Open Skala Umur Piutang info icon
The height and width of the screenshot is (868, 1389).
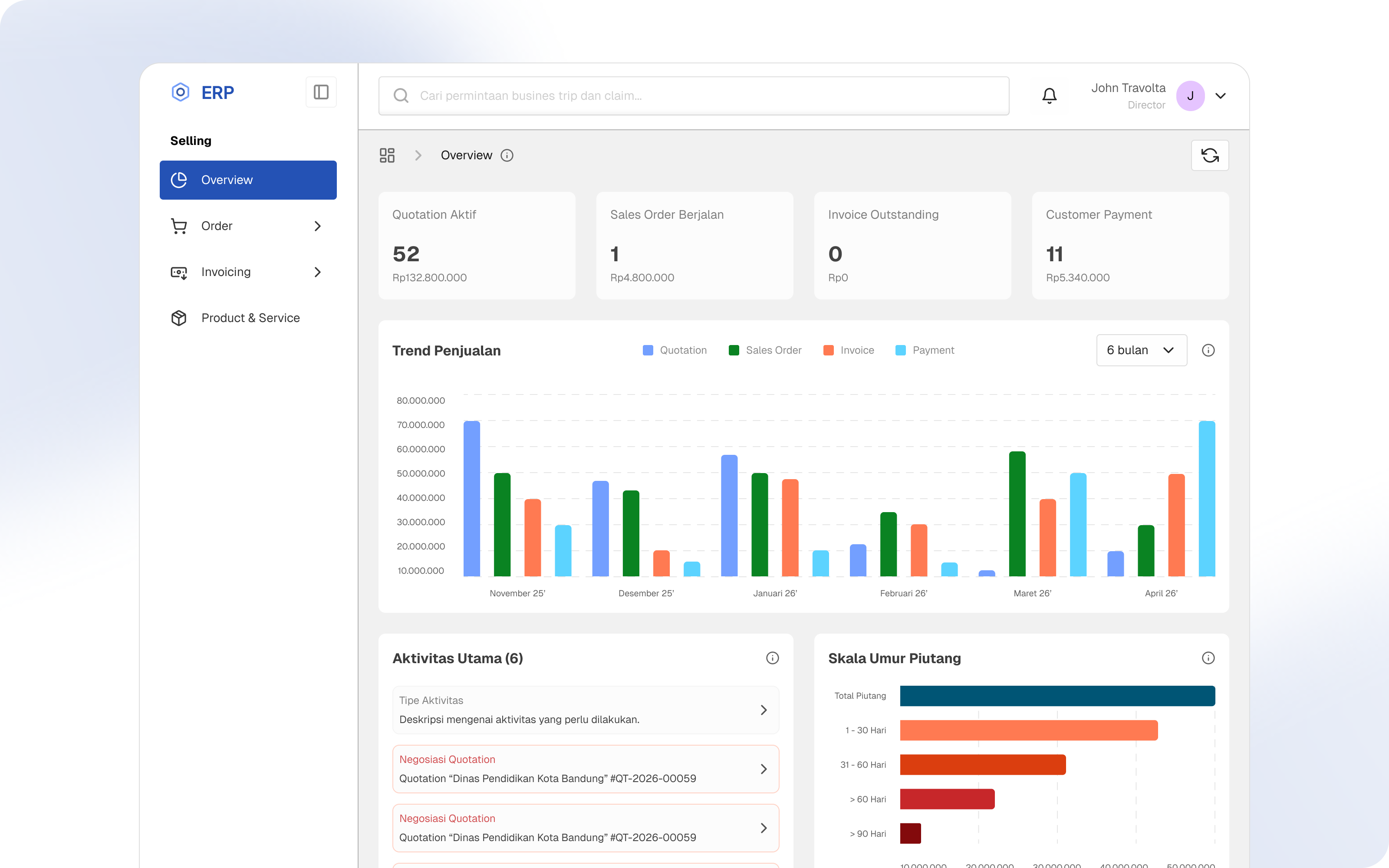(x=1208, y=658)
